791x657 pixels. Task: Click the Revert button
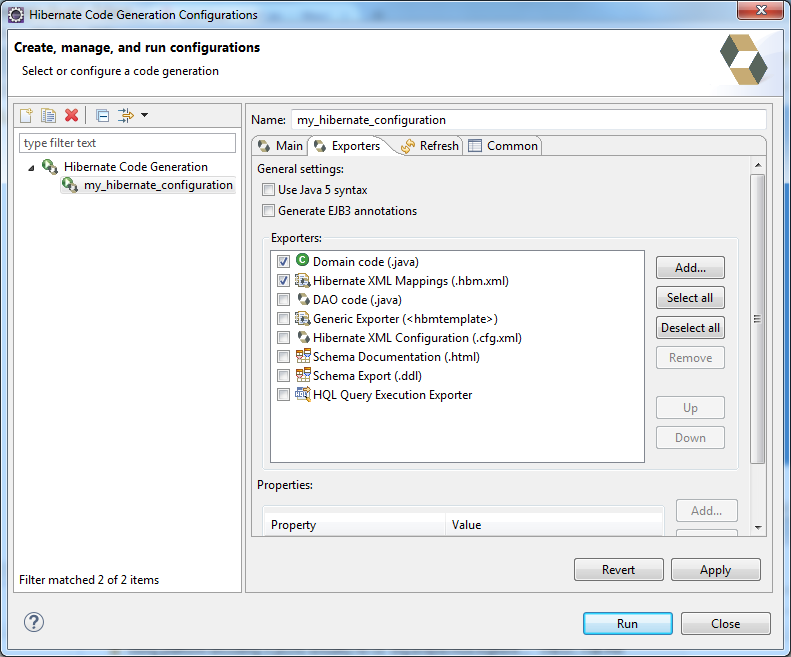tap(618, 570)
